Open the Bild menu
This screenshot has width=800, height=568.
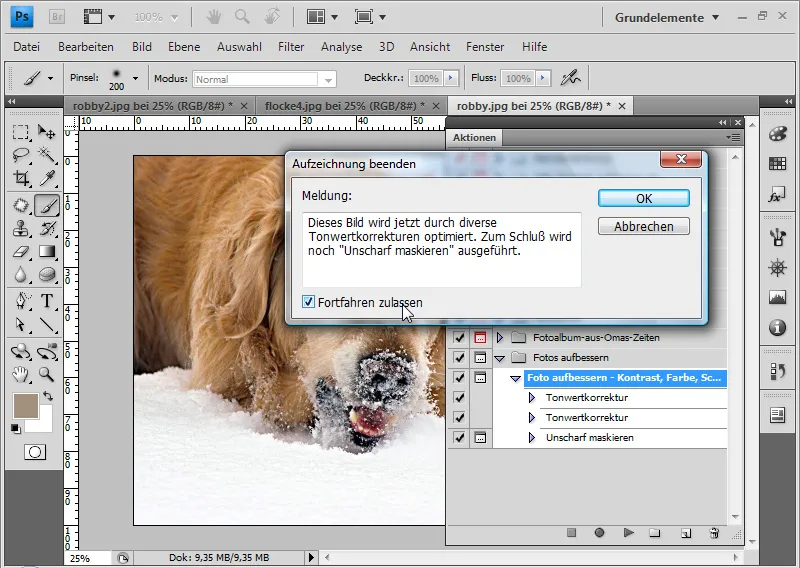point(142,47)
